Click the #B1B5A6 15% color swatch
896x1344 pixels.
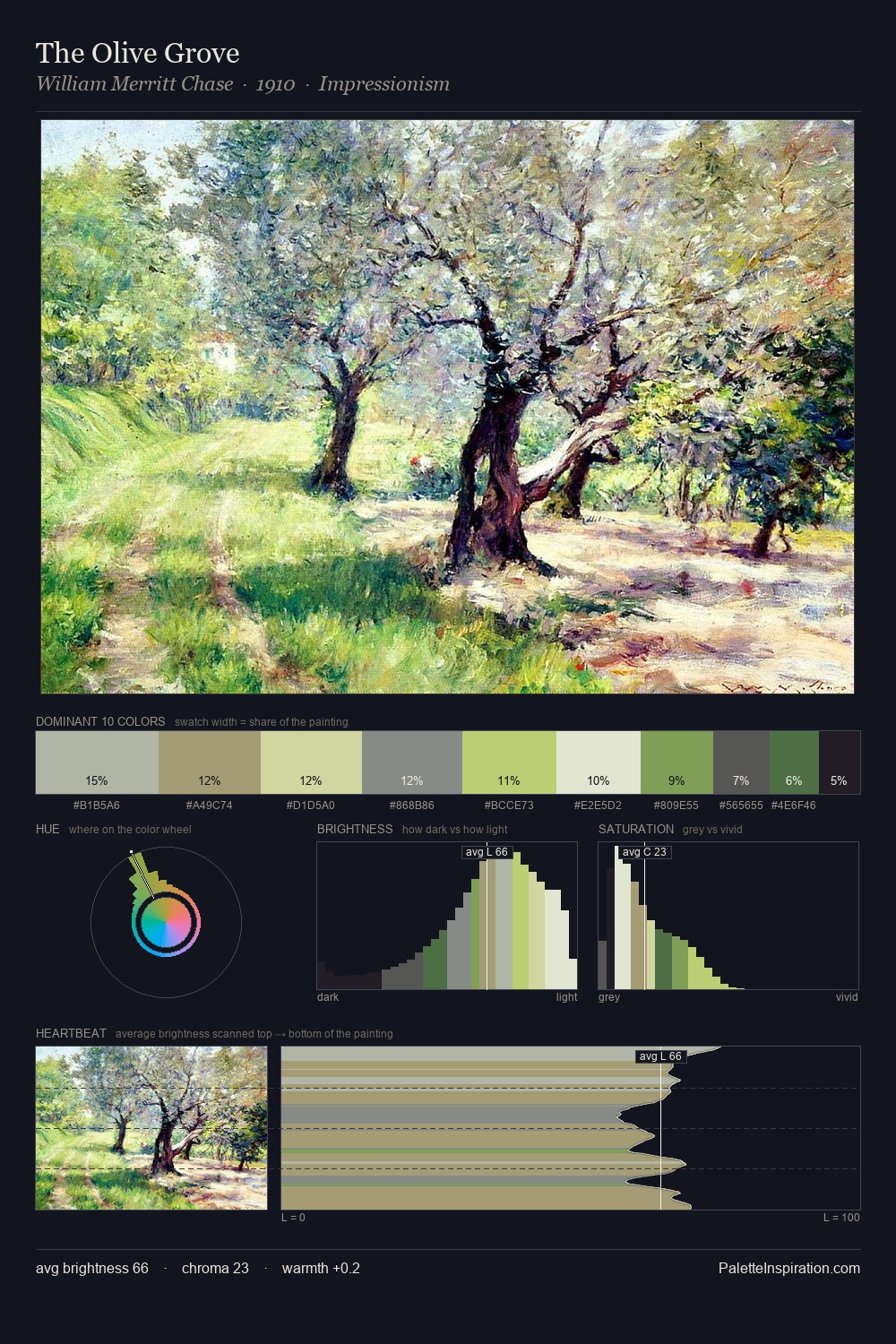pyautogui.click(x=97, y=762)
